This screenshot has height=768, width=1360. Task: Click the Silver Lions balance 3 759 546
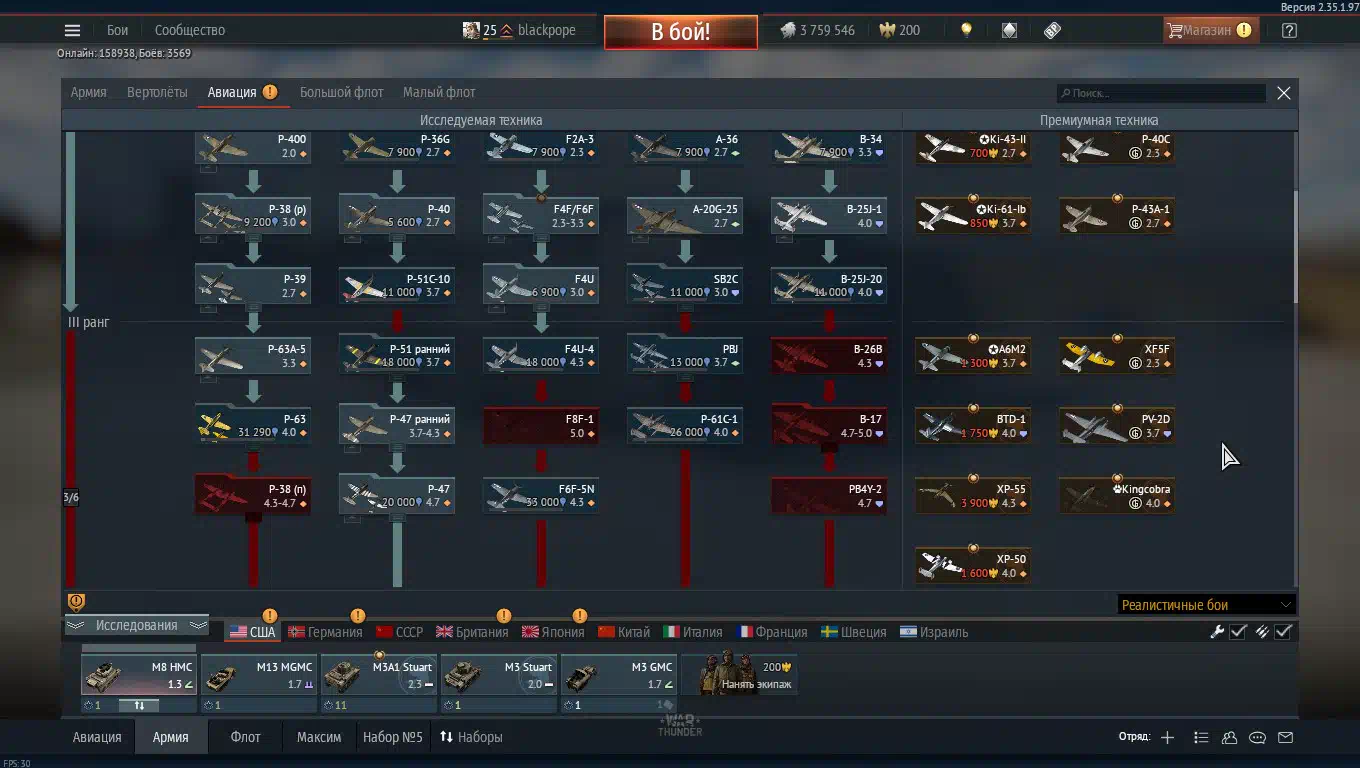click(818, 30)
